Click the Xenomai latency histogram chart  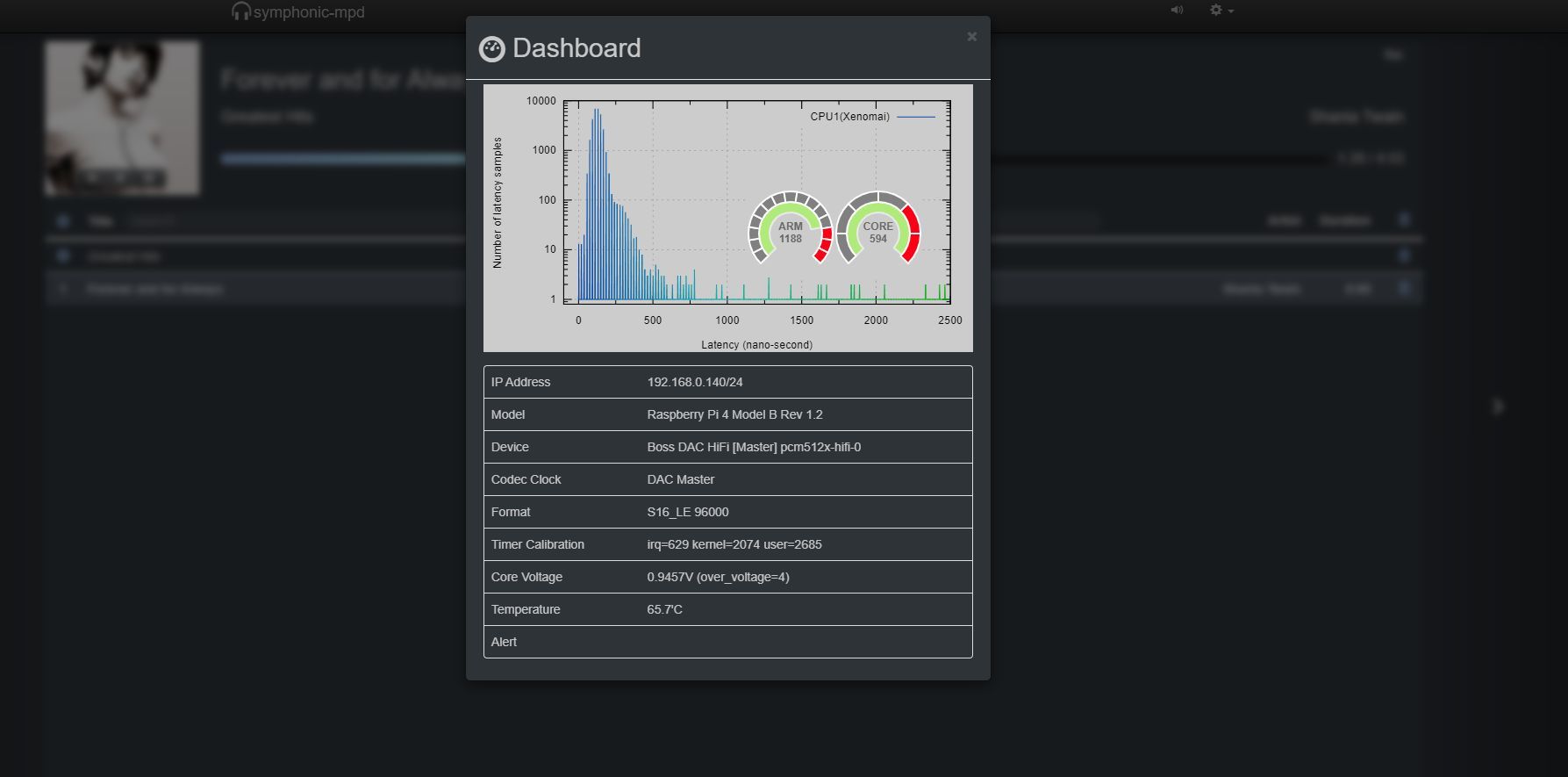tap(728, 219)
